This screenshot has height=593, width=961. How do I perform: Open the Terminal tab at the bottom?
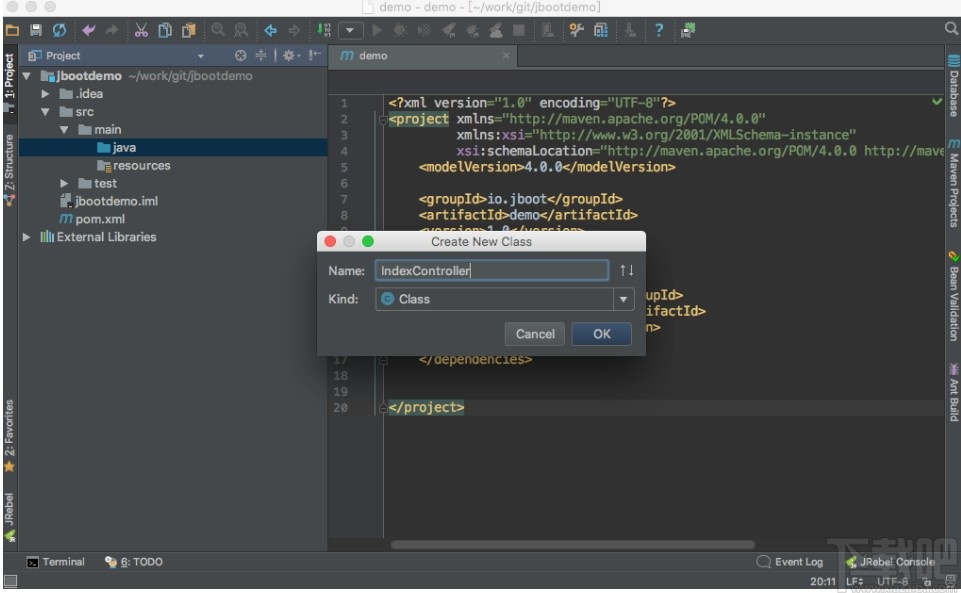coord(56,562)
